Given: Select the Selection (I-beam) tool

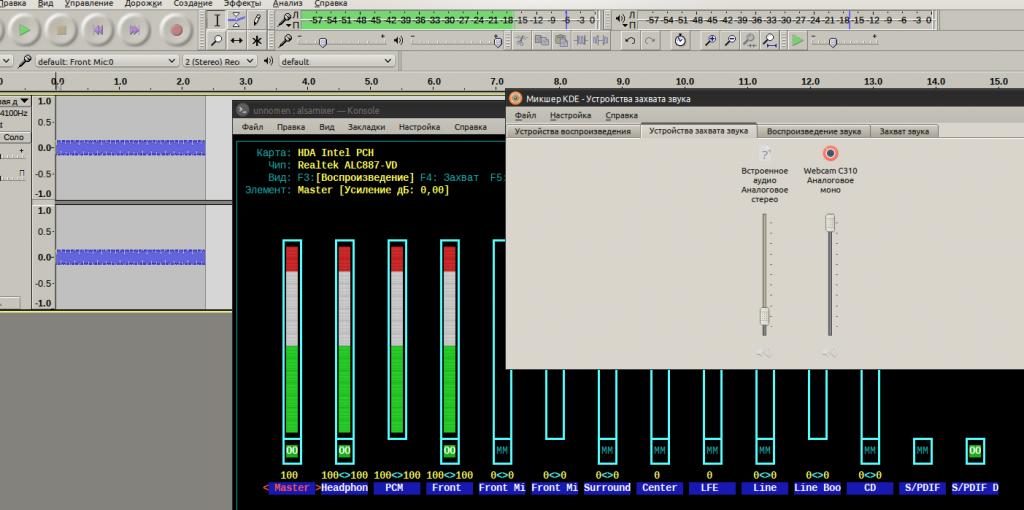Looking at the screenshot, I should pyautogui.click(x=217, y=20).
